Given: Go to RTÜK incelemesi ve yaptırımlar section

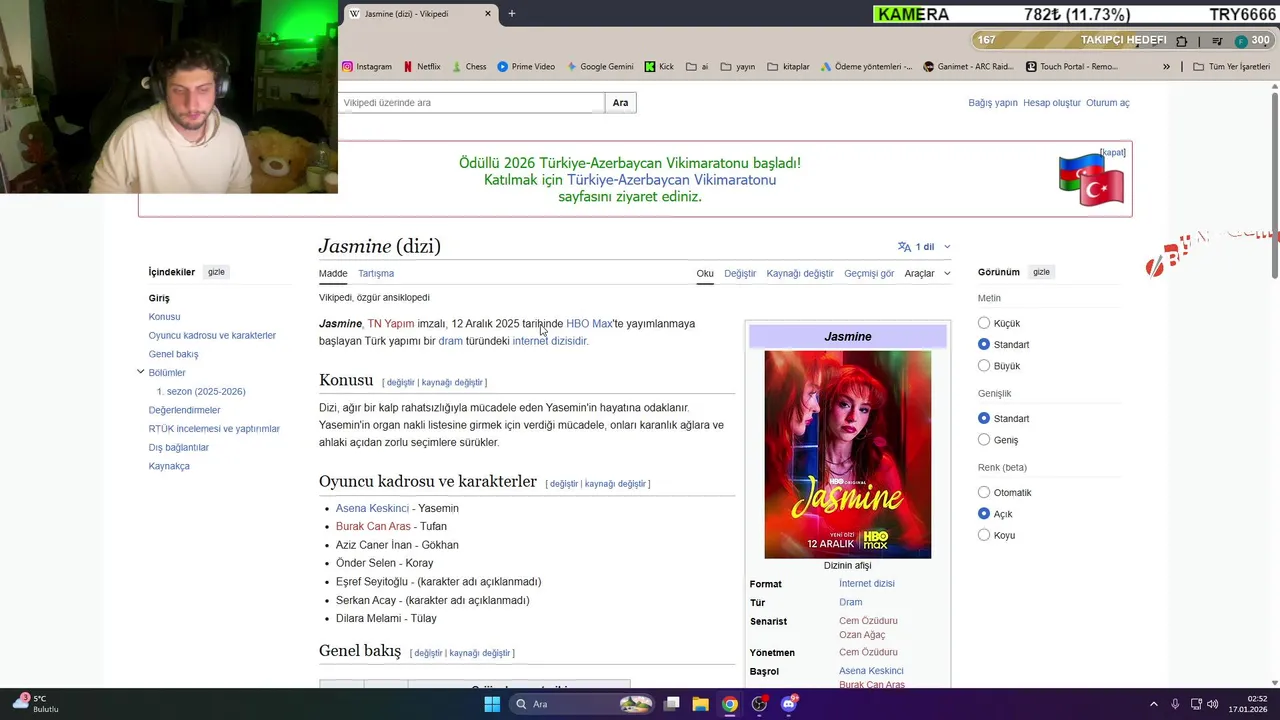Looking at the screenshot, I should click(x=214, y=429).
